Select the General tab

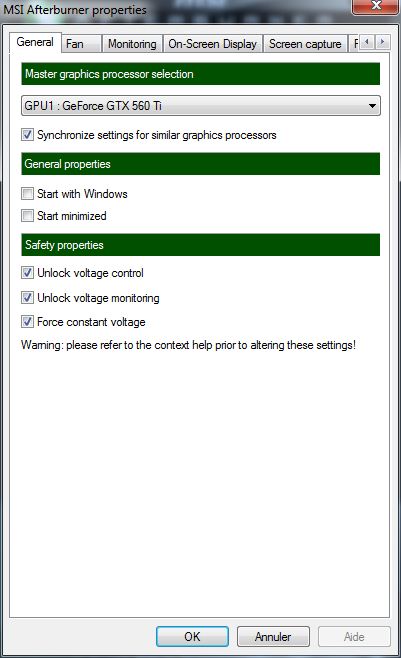click(x=35, y=42)
